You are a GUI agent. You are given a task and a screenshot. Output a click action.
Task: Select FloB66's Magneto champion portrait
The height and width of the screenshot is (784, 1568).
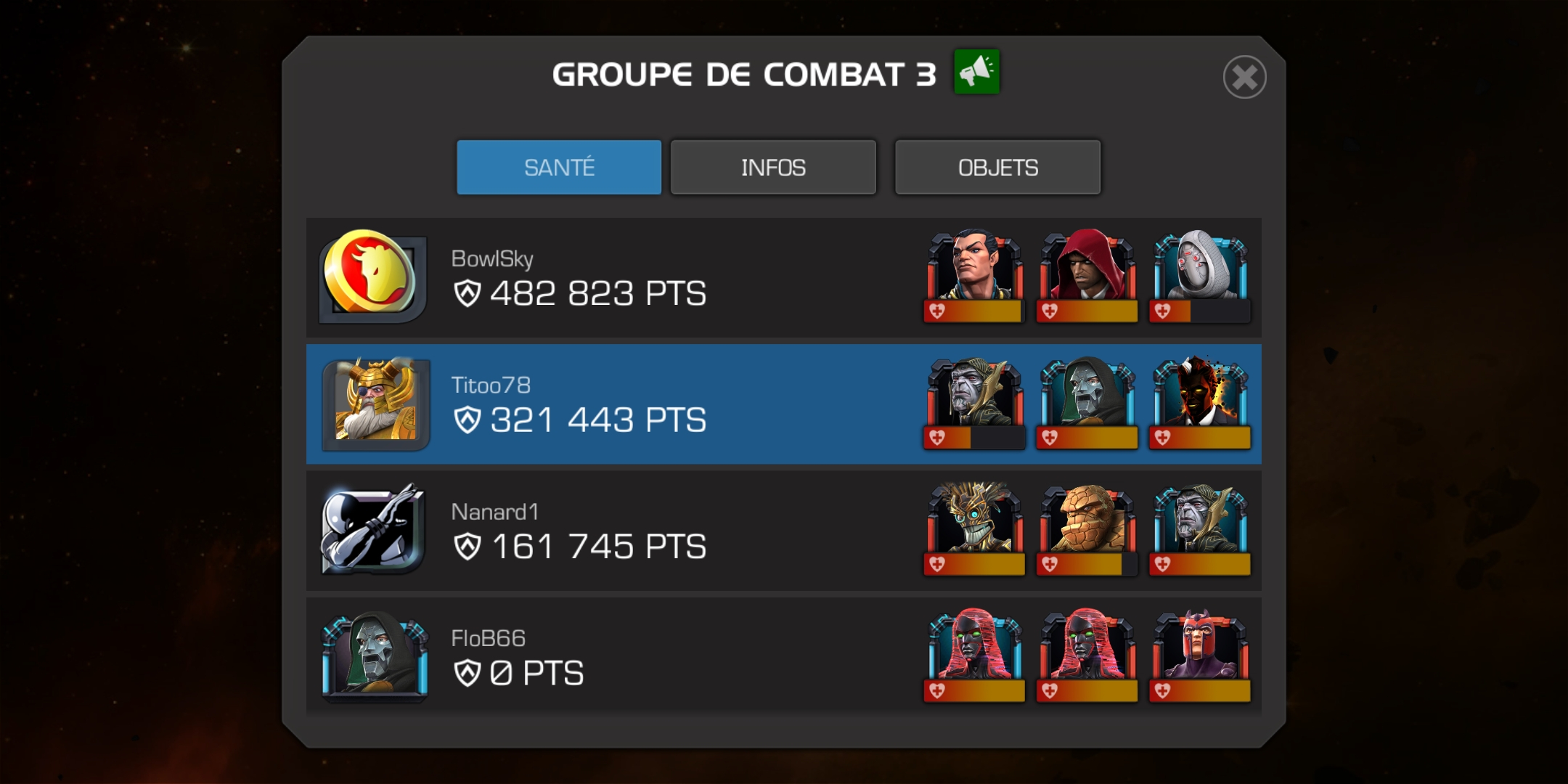[x=1200, y=645]
